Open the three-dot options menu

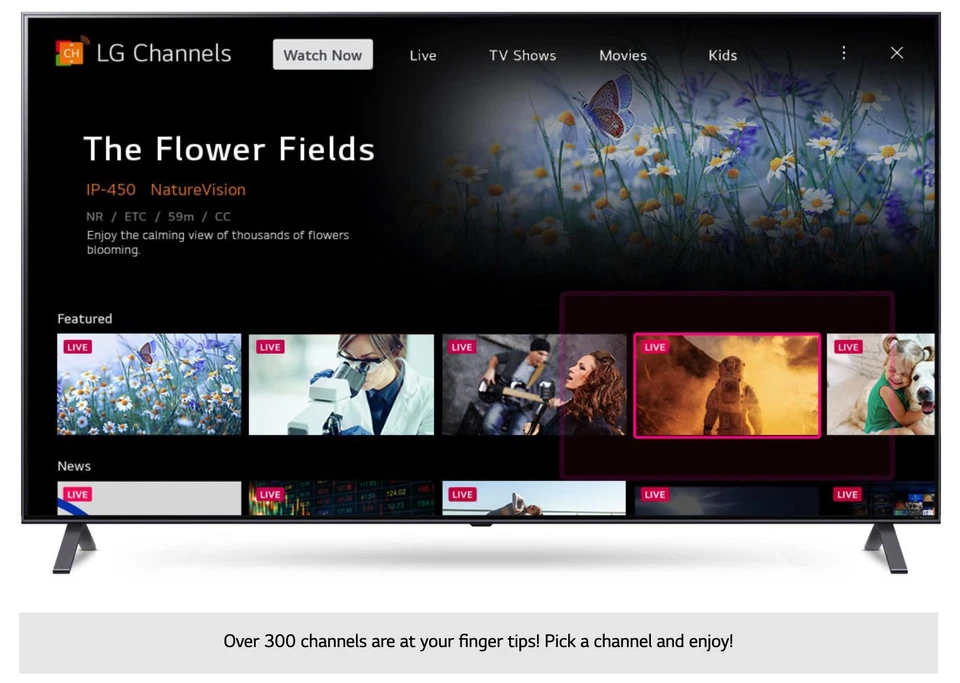pos(844,53)
